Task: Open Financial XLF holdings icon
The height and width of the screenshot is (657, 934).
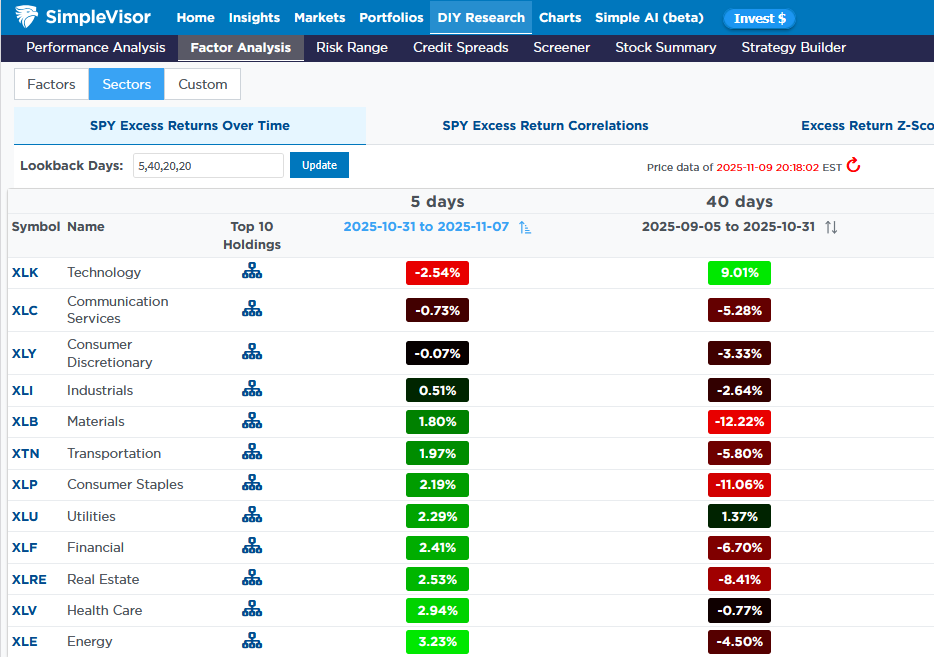Action: (251, 546)
